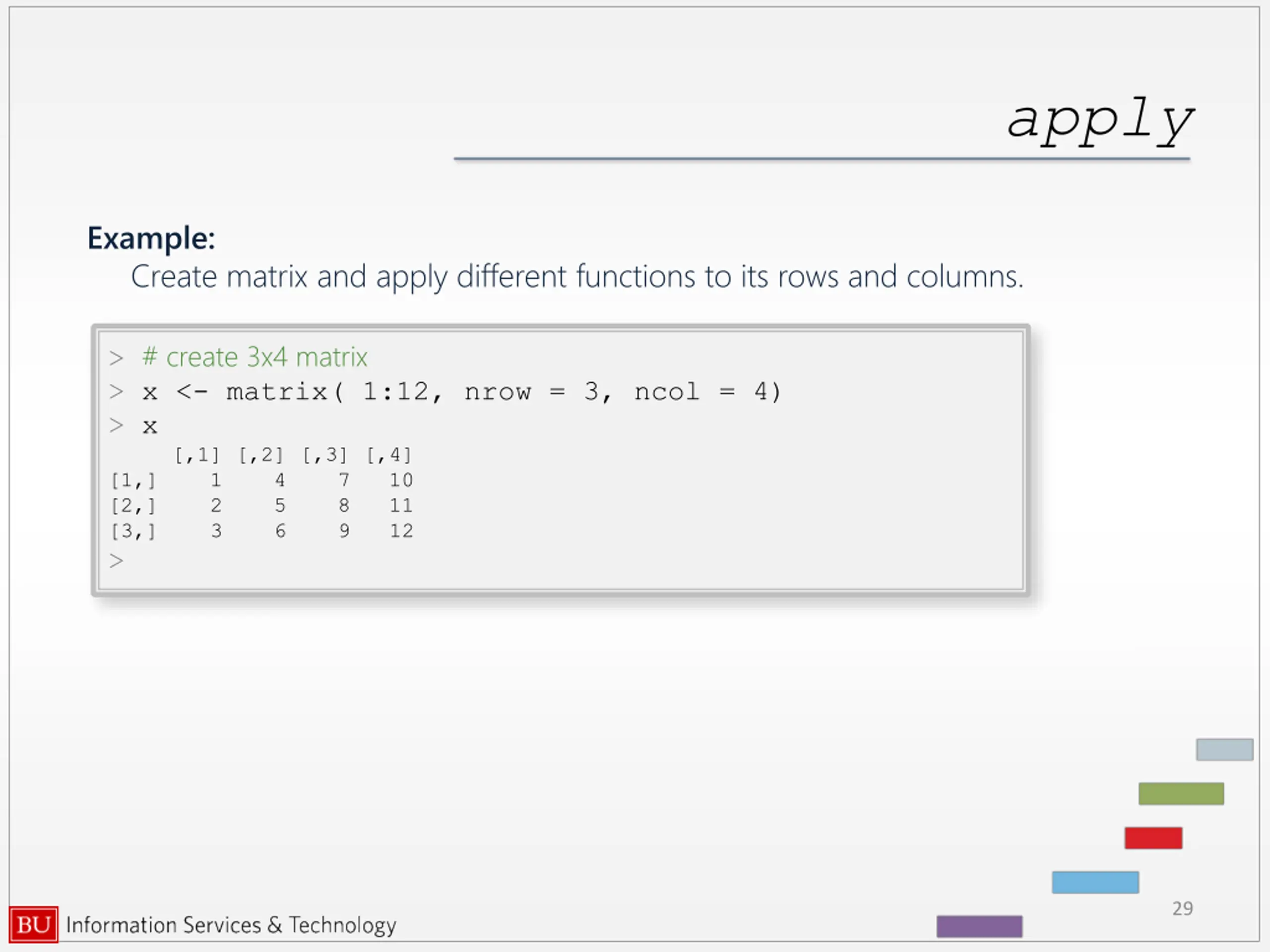This screenshot has width=1270, height=952.
Task: Click the green rectangle decoration
Action: pyautogui.click(x=1181, y=794)
